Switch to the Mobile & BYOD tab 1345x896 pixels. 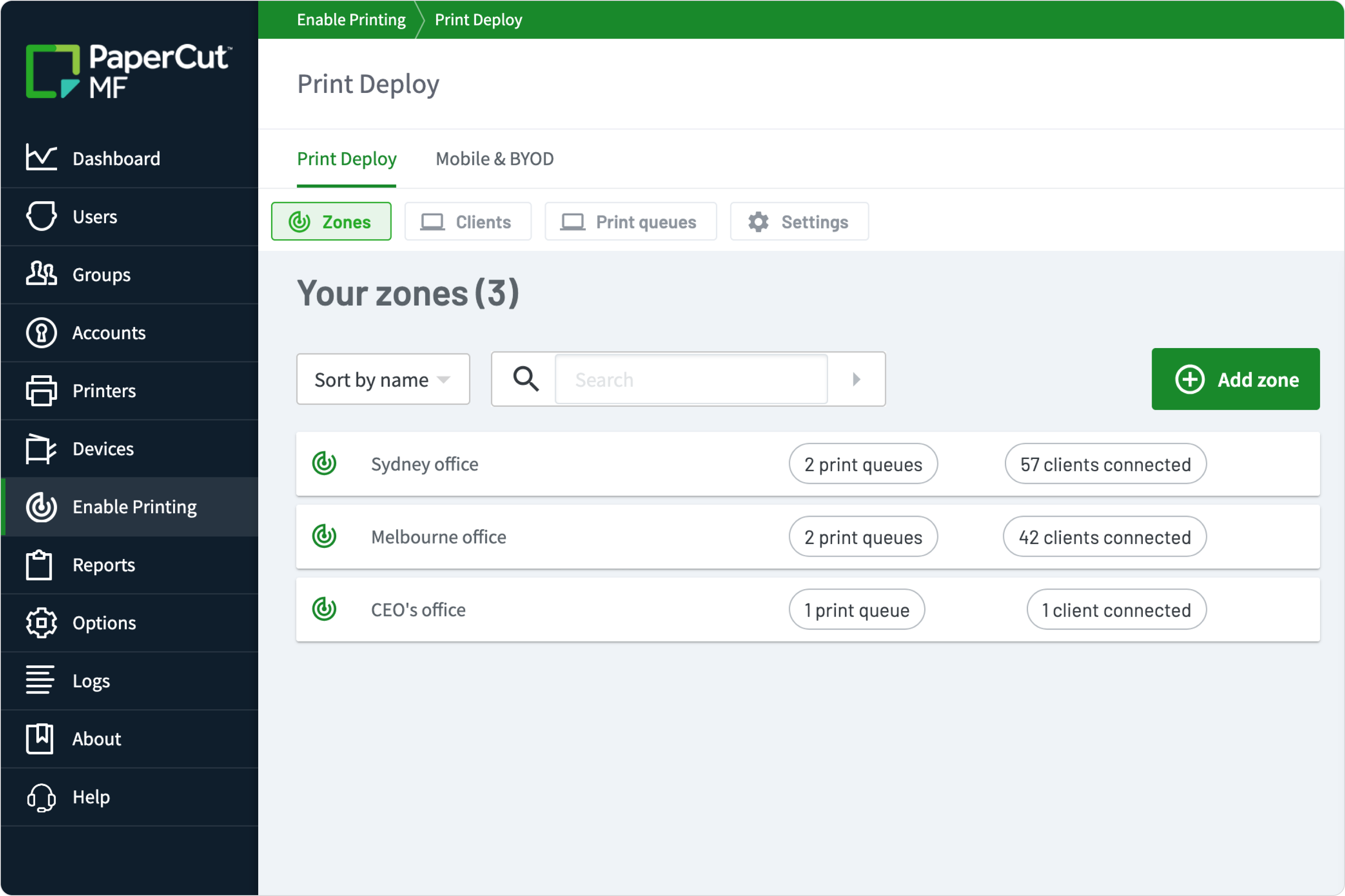click(494, 159)
